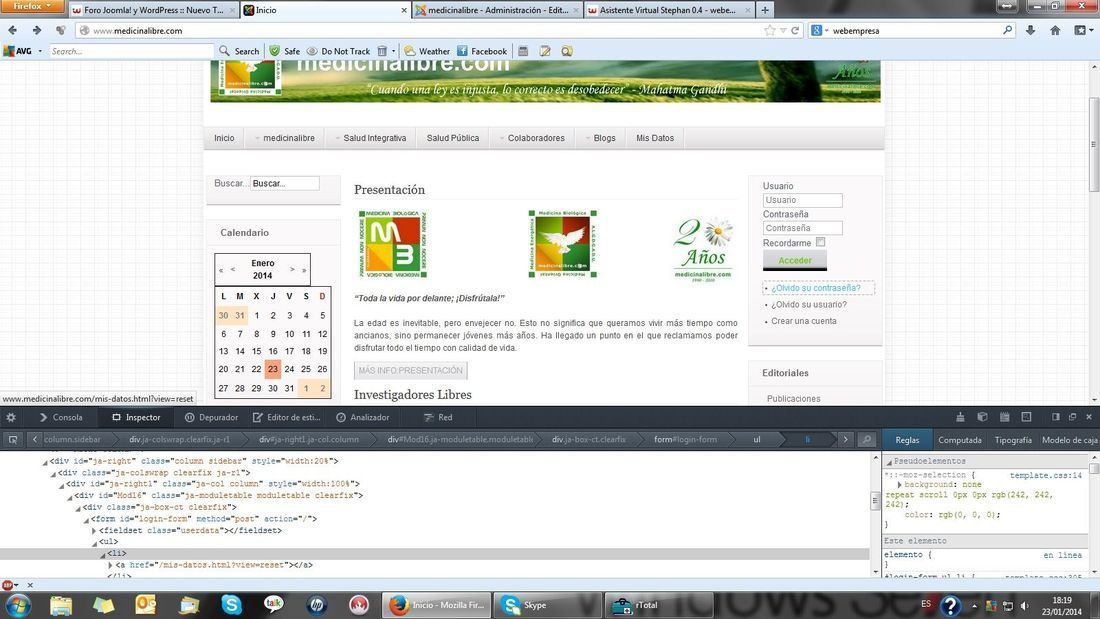Toggle responsive design mode icon in devtools
This screenshot has width=1100, height=619.
[x=1026, y=417]
